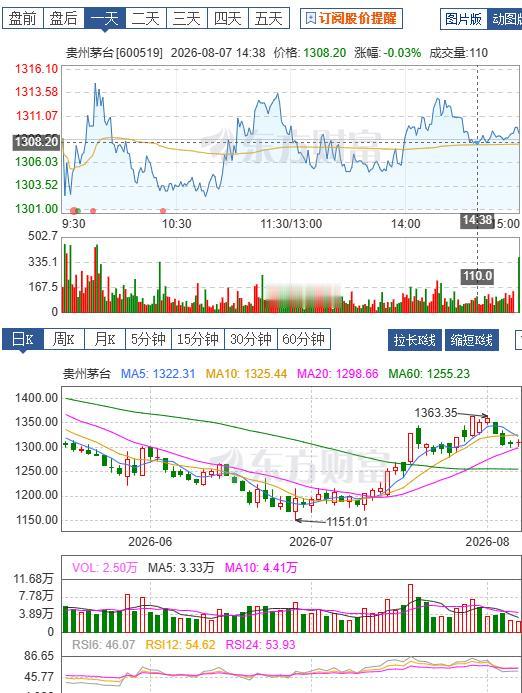The image size is (522, 693).
Task: Switch to the 60分钟 K-line tab
Action: 304,339
